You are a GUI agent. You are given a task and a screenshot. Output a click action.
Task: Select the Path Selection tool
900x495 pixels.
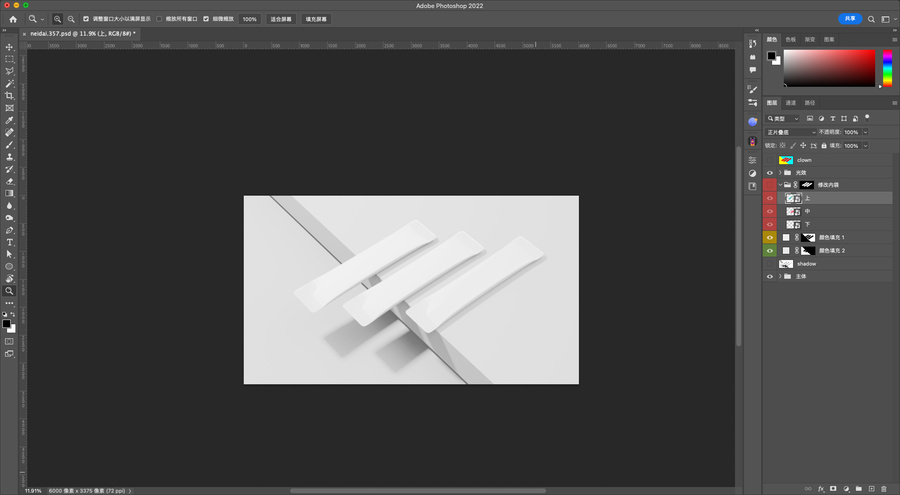[9, 254]
